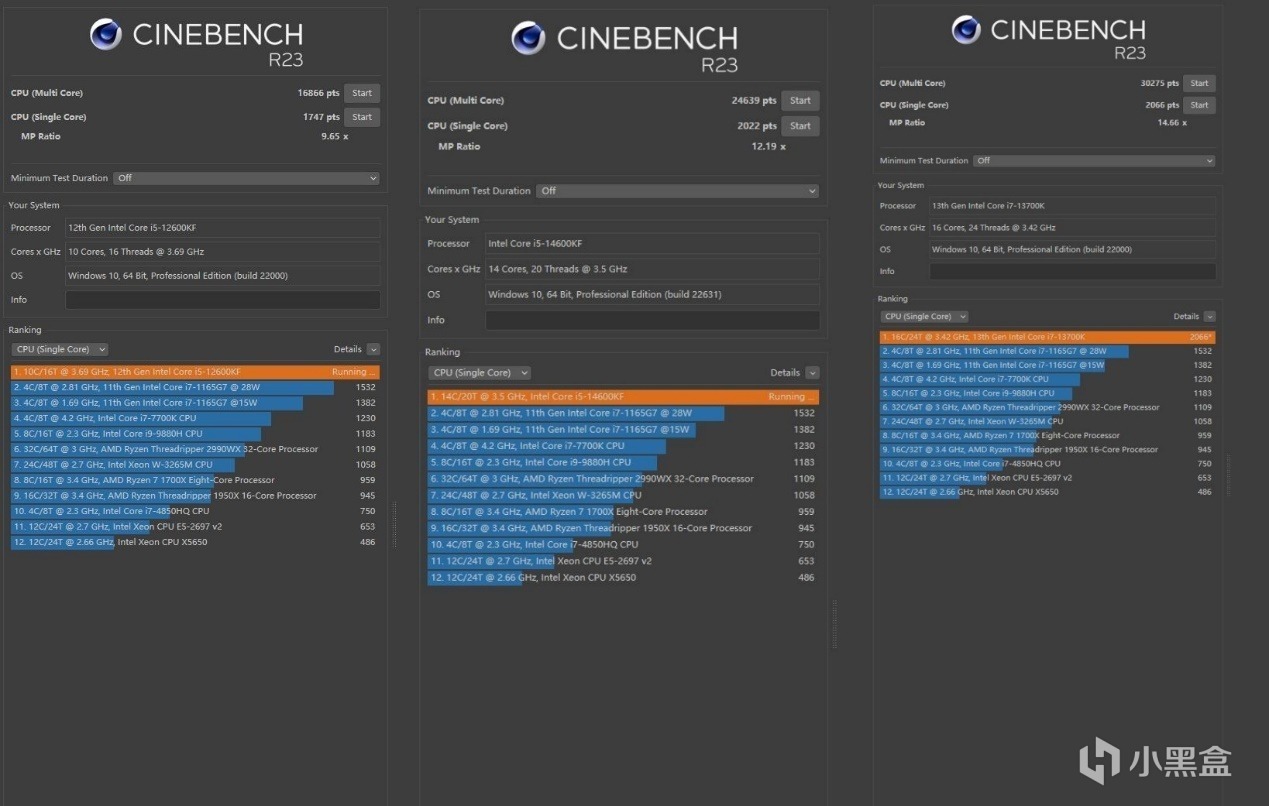Screen dimensions: 1269x806
Task: Select Xeon W-3265M row in 12600KF ranking
Action: (x=196, y=465)
